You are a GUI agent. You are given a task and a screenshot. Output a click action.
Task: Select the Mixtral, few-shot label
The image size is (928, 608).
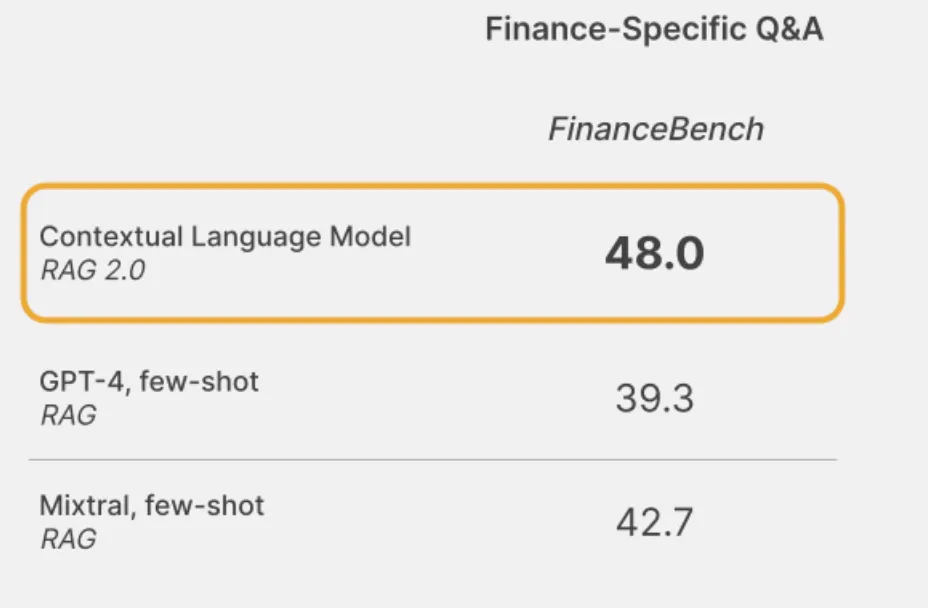pos(152,505)
